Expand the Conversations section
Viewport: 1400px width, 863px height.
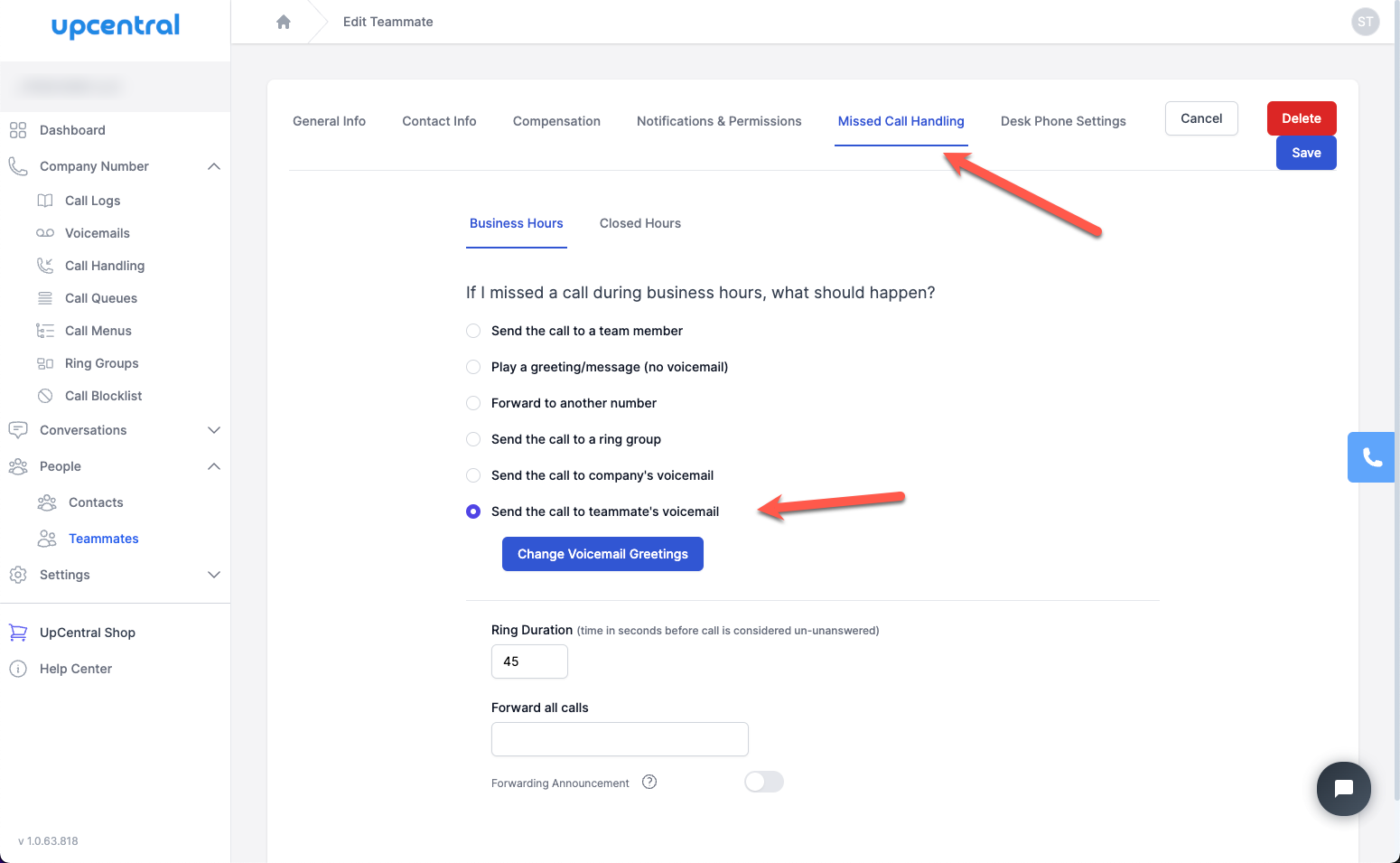click(x=214, y=430)
